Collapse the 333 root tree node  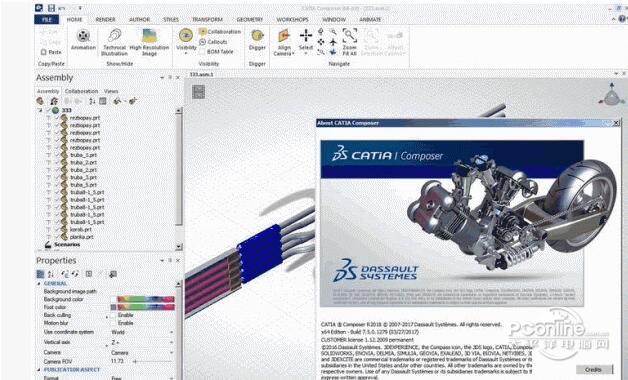point(40,110)
